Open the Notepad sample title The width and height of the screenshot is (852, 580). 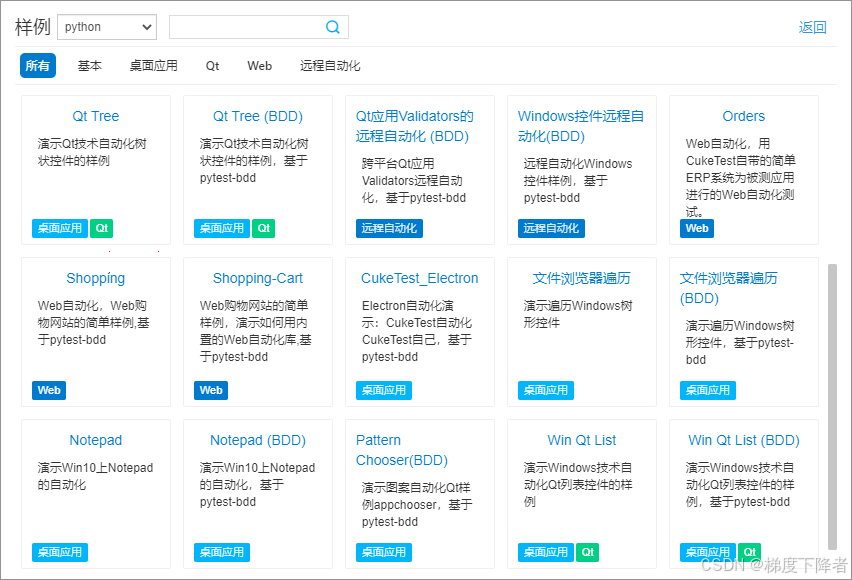[x=96, y=440]
